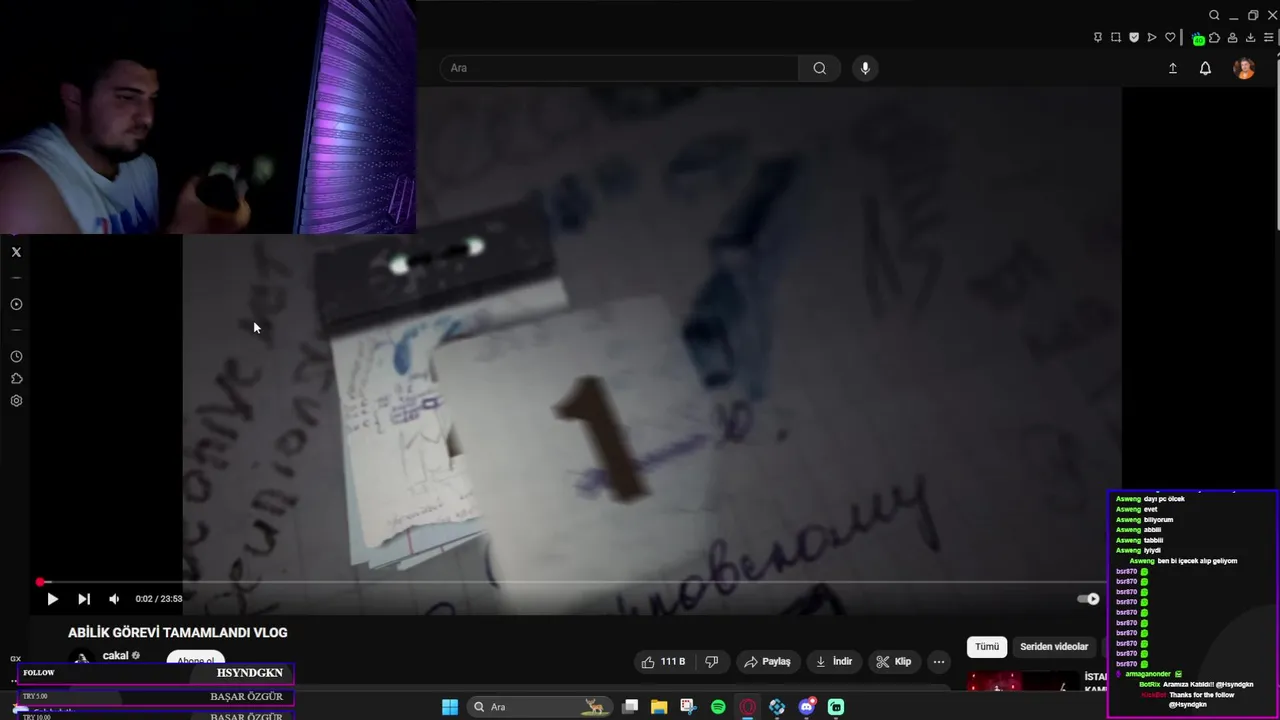Screen dimensions: 1280x720
Task: Open the ad blocker shield icon
Action: point(1134,38)
